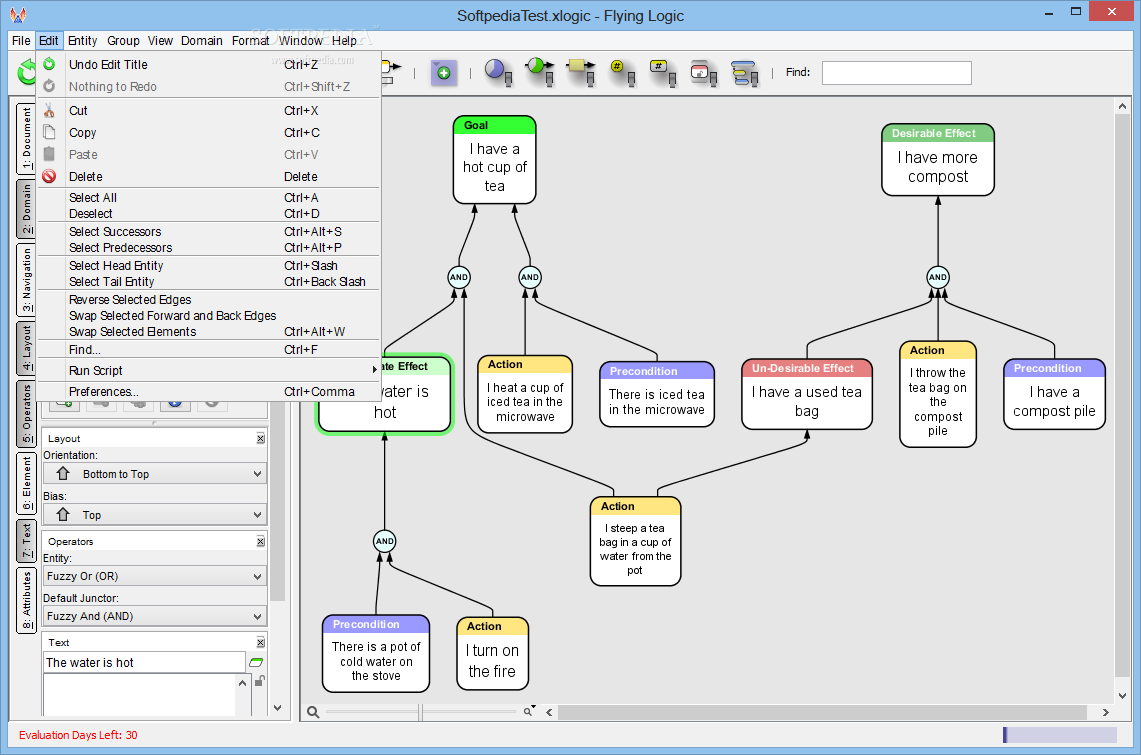Toggle the green circle edge weights toolbar icon
This screenshot has width=1141, height=755.
[540, 72]
